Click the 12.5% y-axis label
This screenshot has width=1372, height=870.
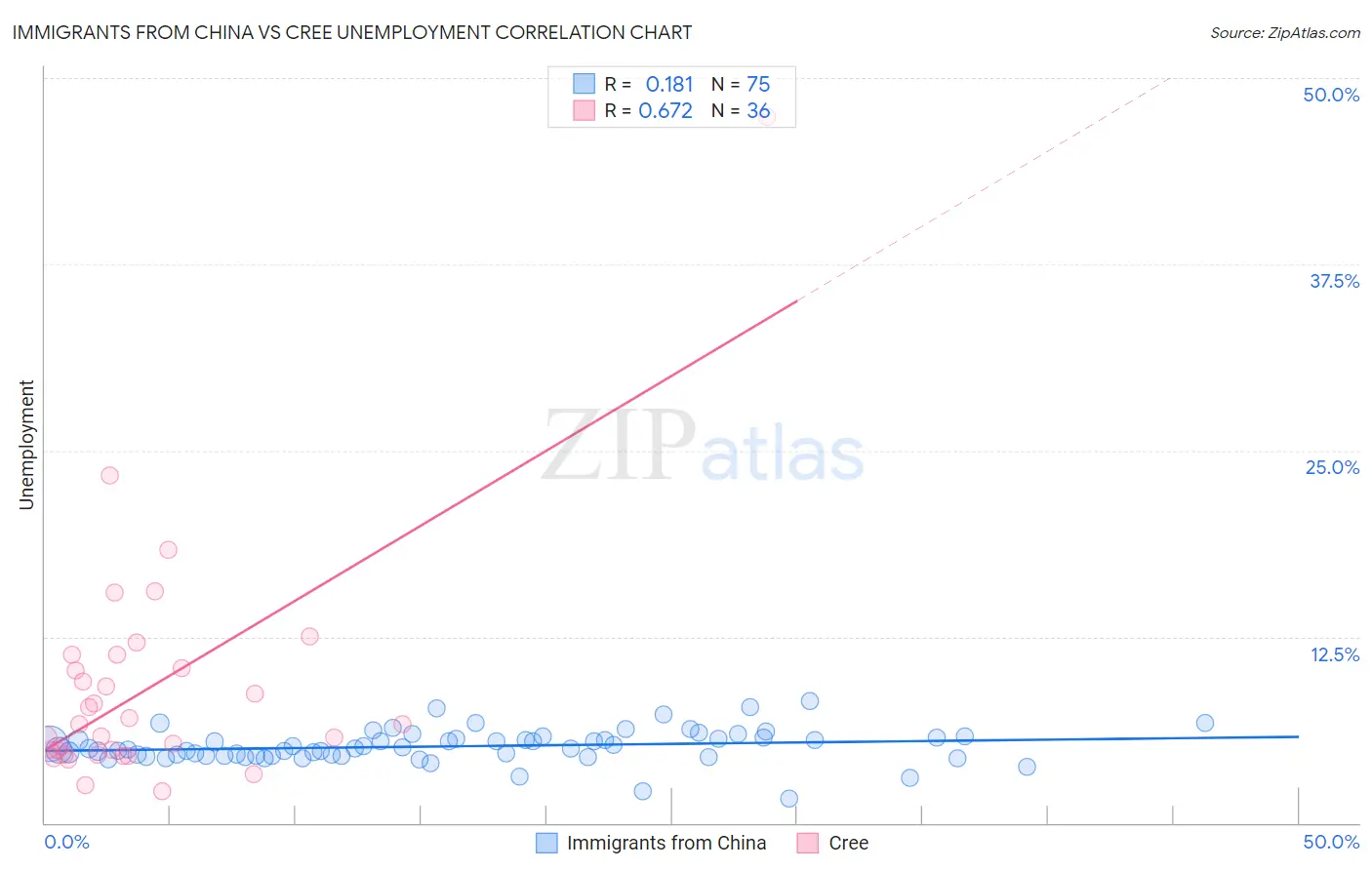[x=1334, y=654]
